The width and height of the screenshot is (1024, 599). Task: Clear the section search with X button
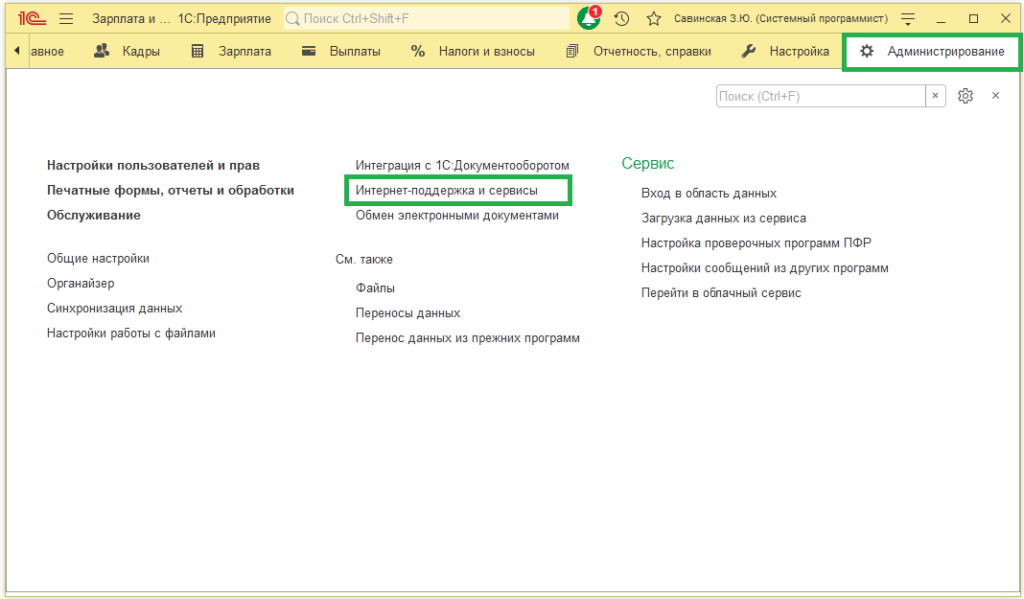tap(935, 96)
